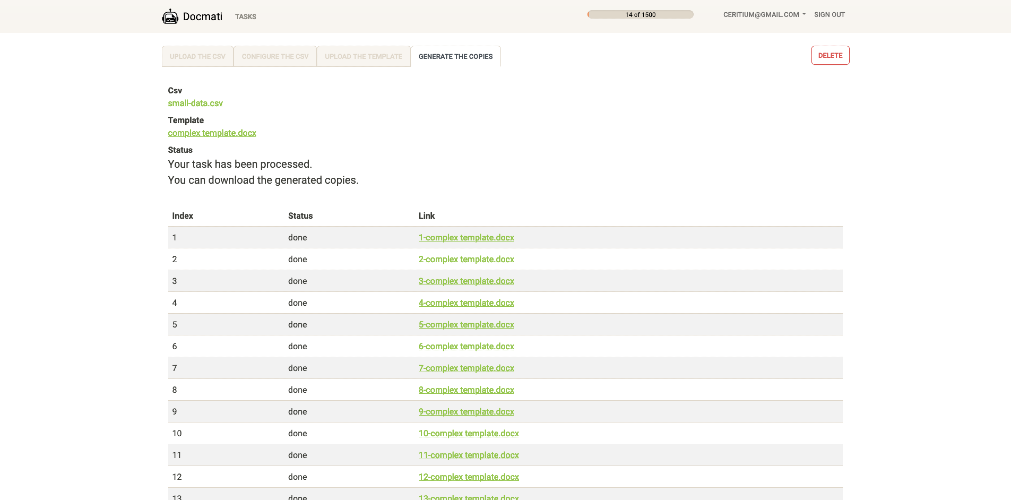Click the Link column header

427,216
